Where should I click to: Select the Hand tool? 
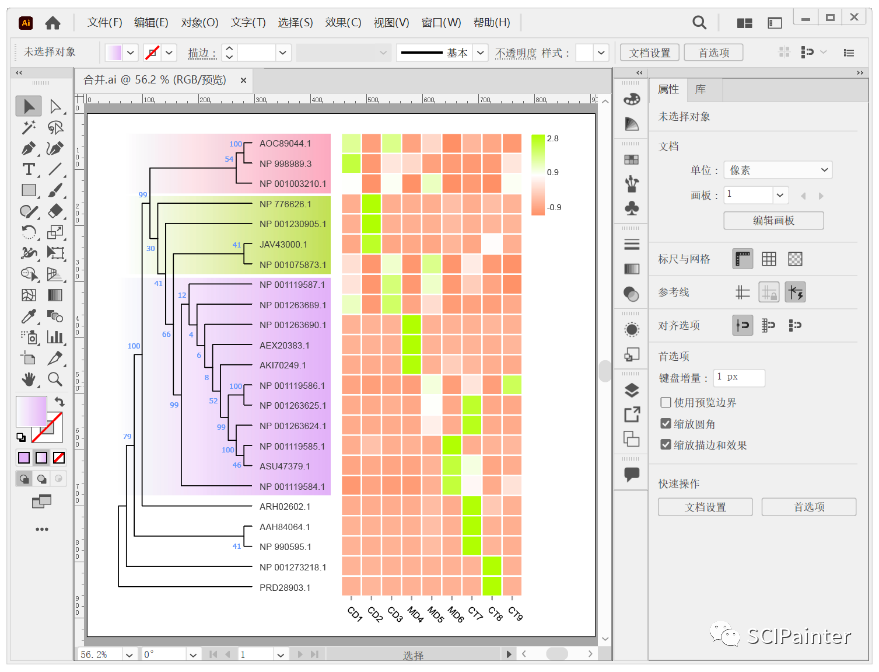(x=29, y=379)
